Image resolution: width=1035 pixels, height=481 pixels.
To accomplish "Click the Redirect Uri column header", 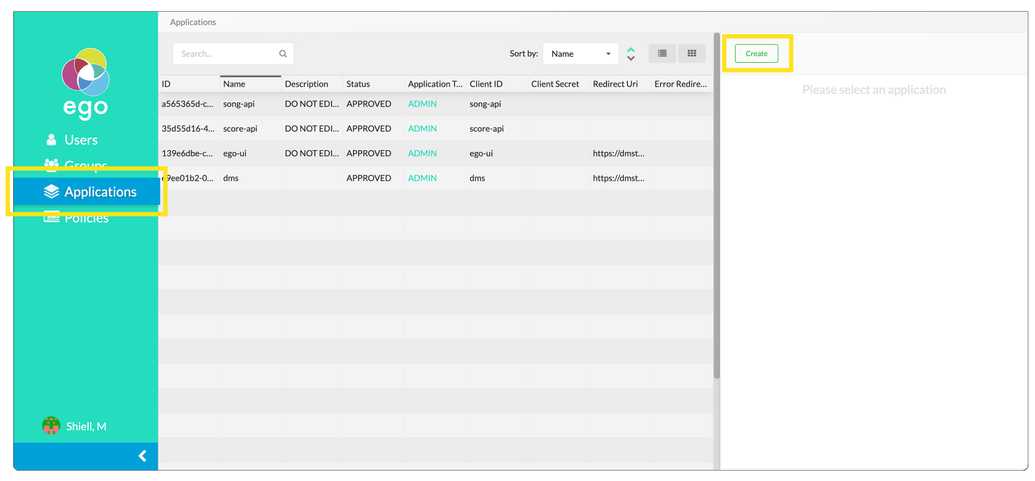I will pos(615,84).
